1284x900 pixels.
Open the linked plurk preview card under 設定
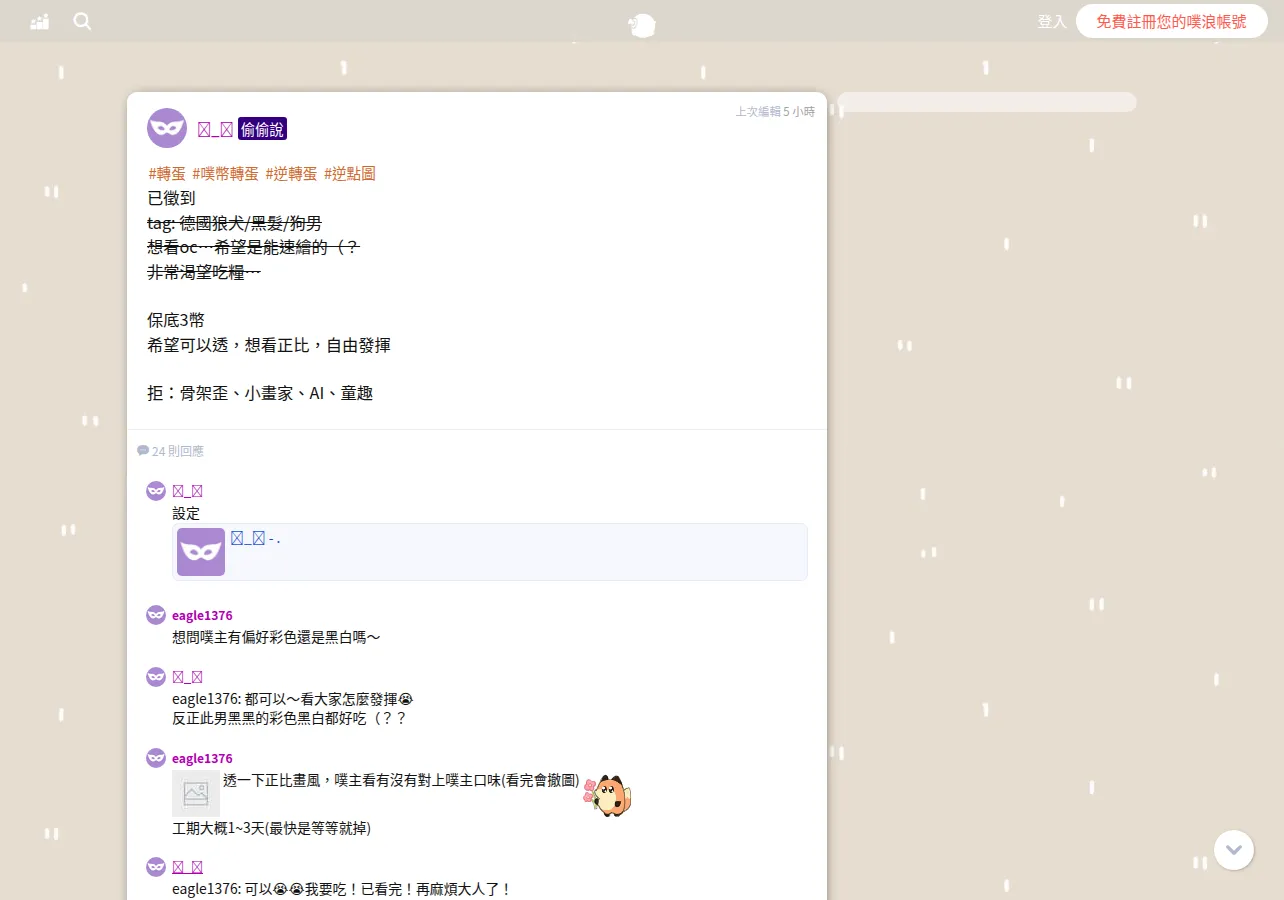click(x=490, y=552)
